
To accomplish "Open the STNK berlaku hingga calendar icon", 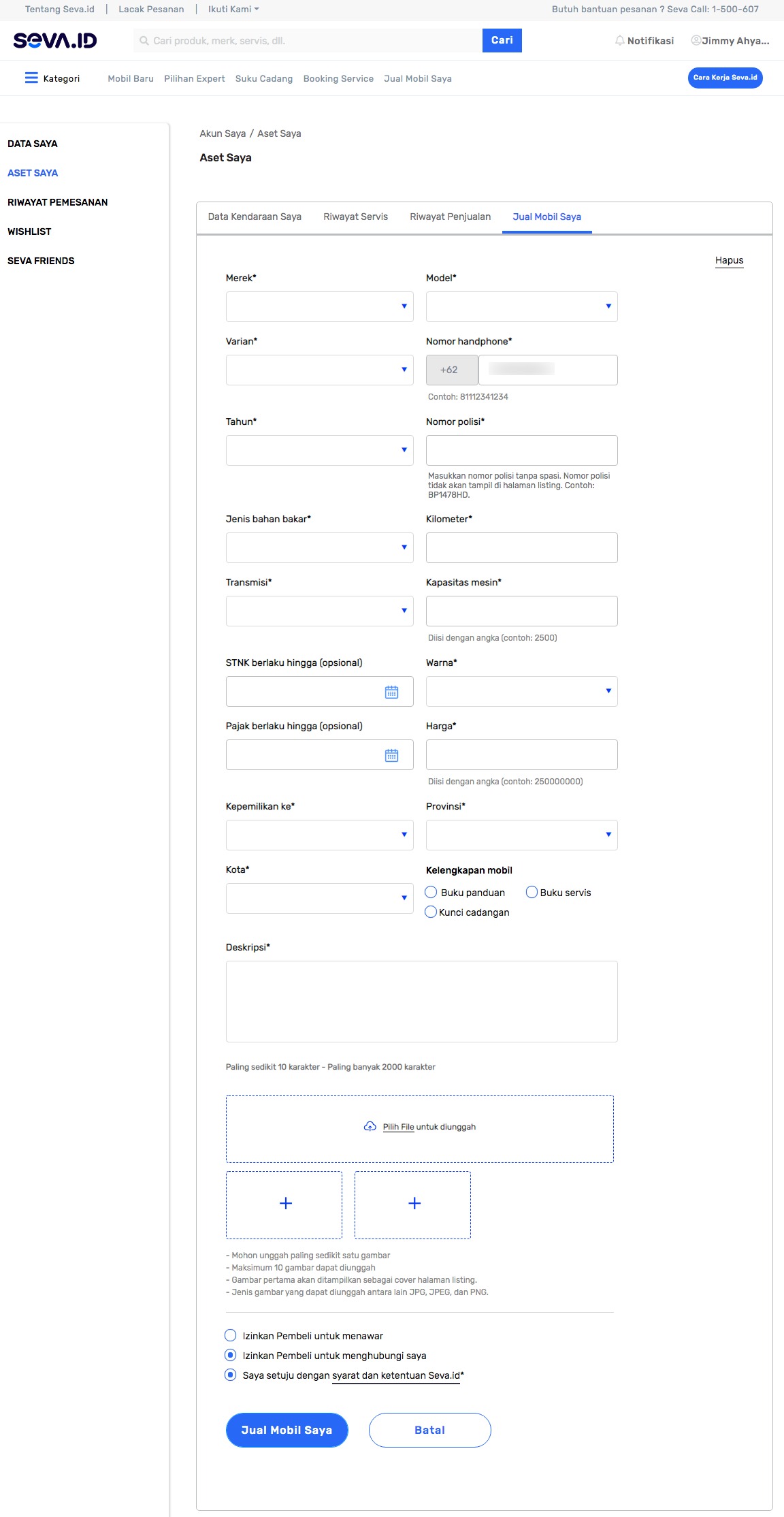I will click(x=391, y=692).
